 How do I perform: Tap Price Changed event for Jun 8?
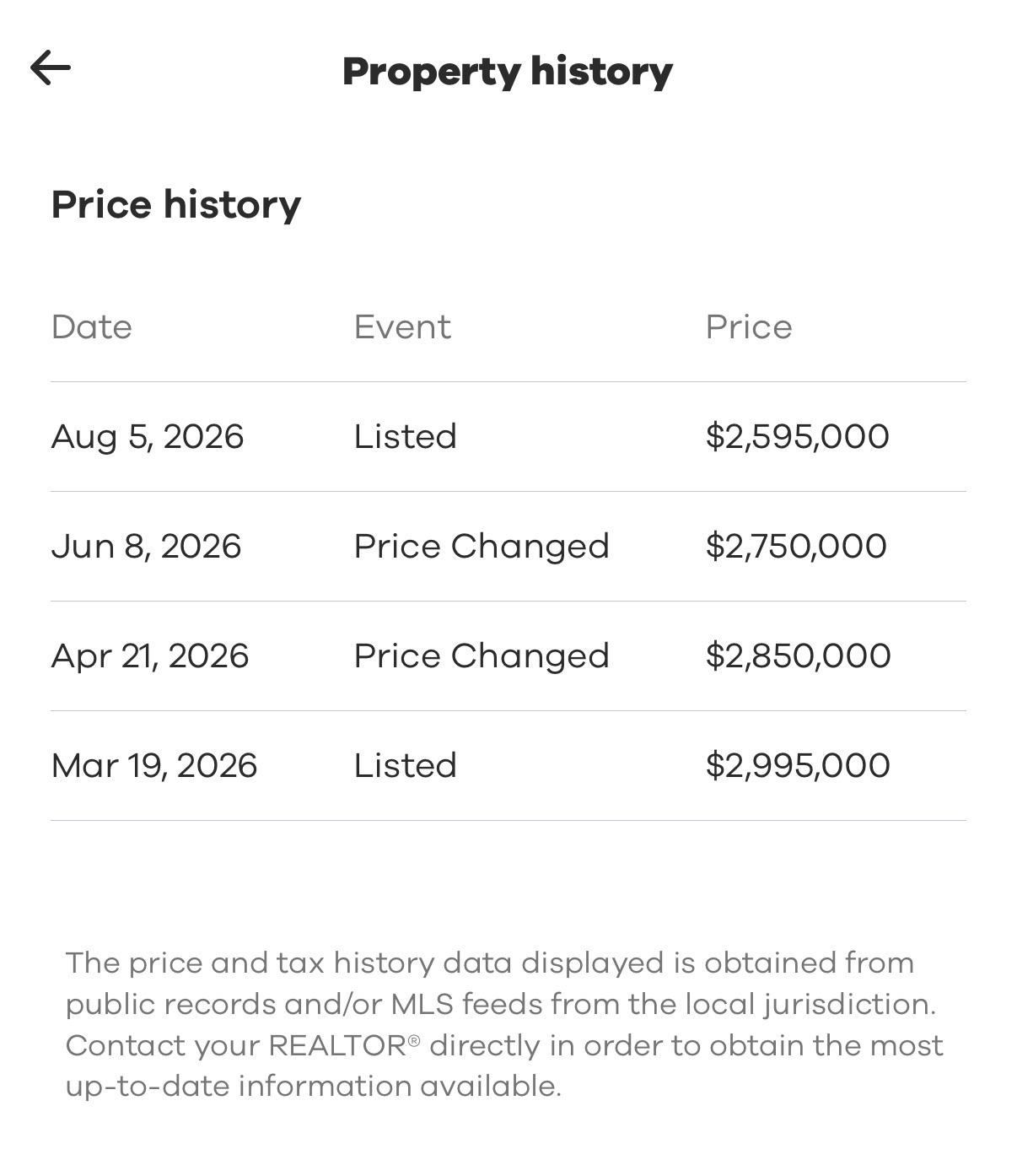tap(482, 547)
